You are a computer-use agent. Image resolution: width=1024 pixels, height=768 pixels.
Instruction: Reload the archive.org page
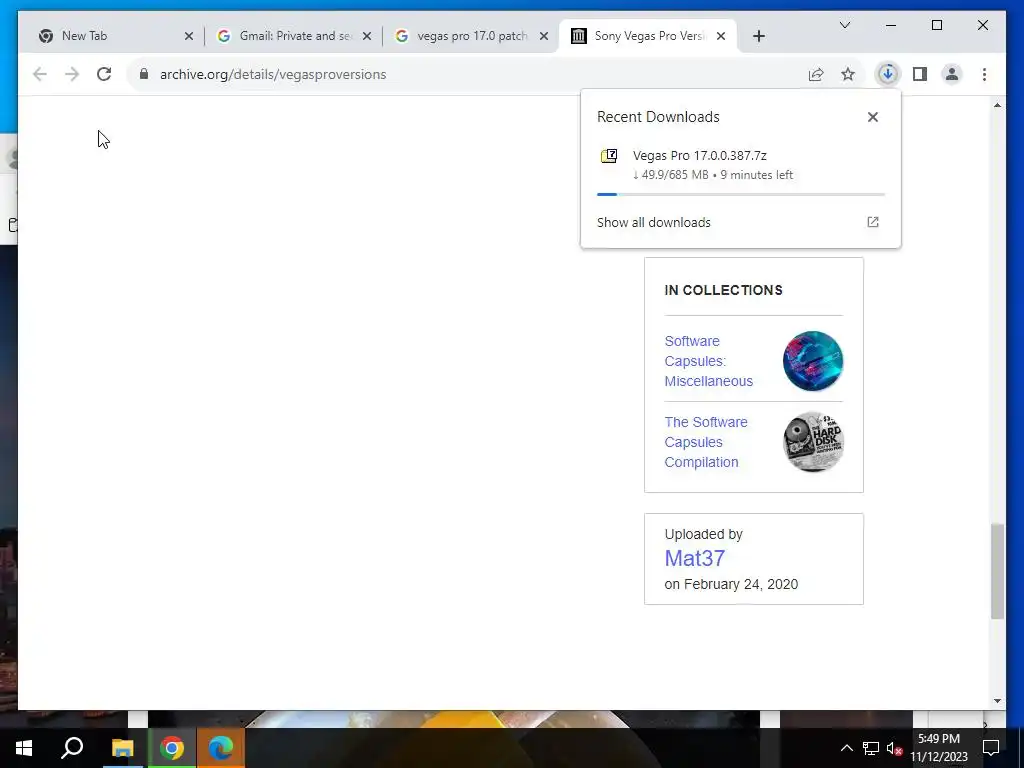104,74
